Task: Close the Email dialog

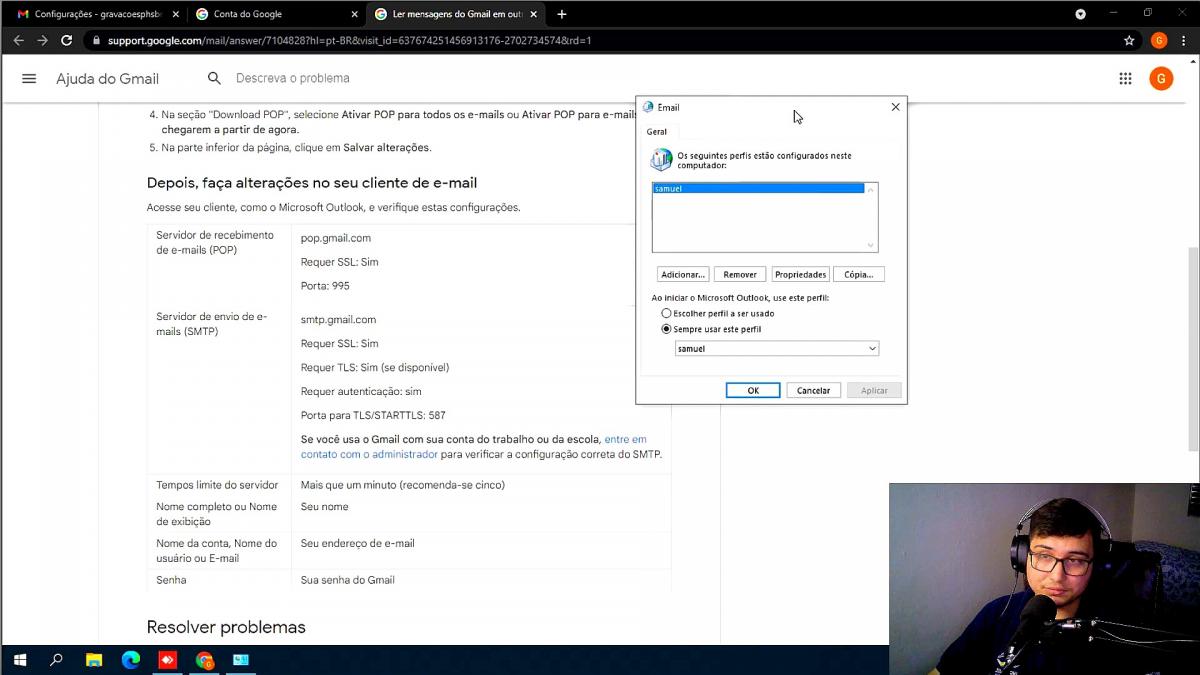Action: [x=895, y=107]
